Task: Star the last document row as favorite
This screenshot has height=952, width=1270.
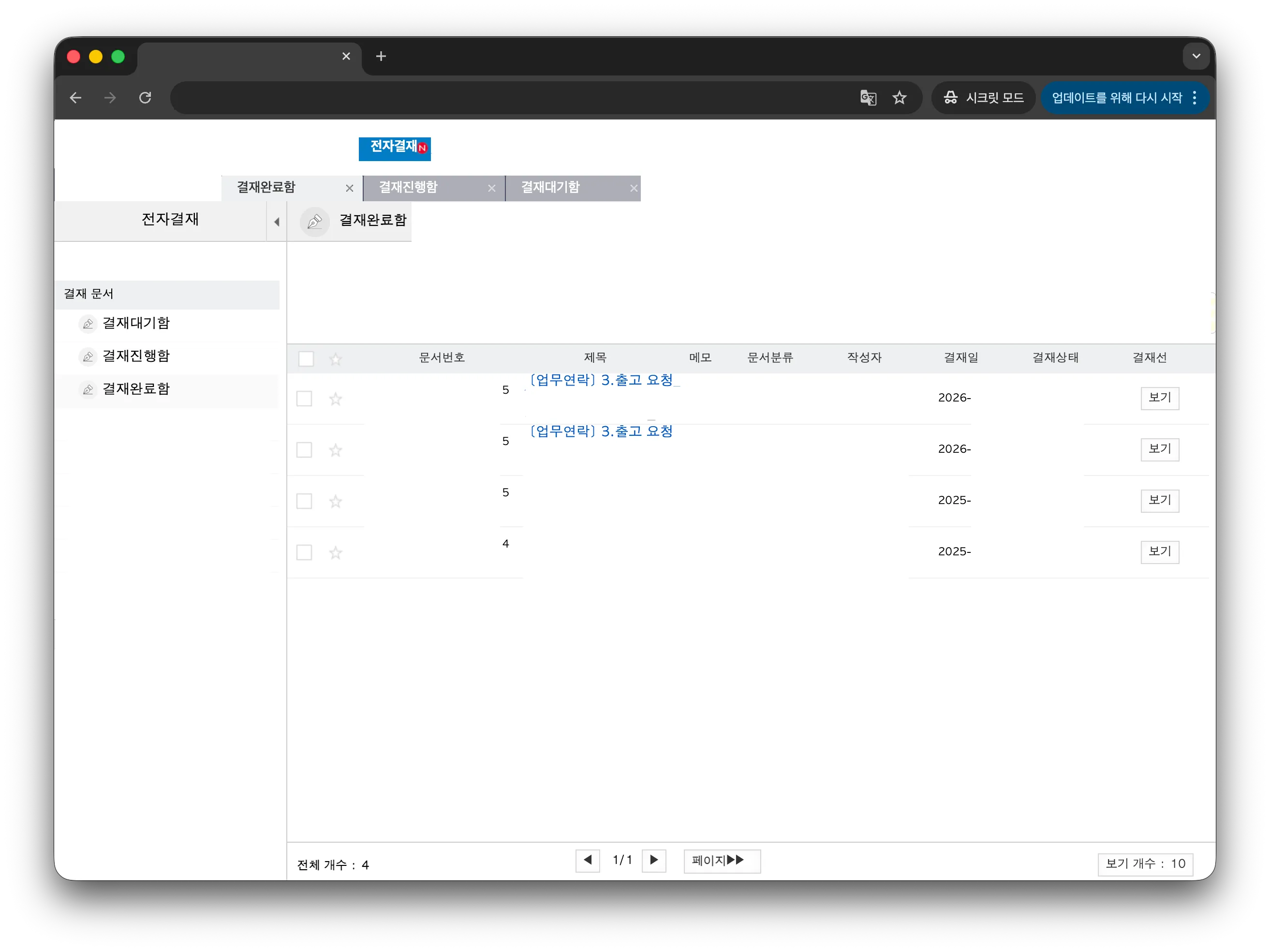Action: 335,552
